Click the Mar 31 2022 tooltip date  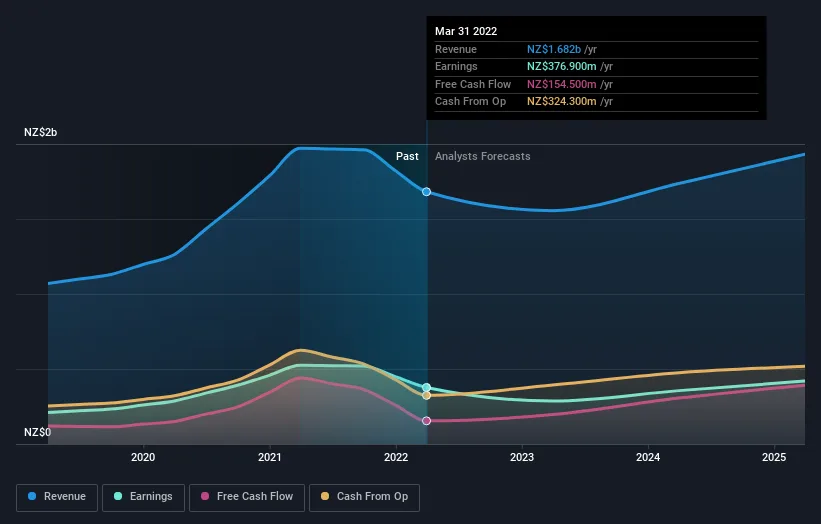point(466,32)
